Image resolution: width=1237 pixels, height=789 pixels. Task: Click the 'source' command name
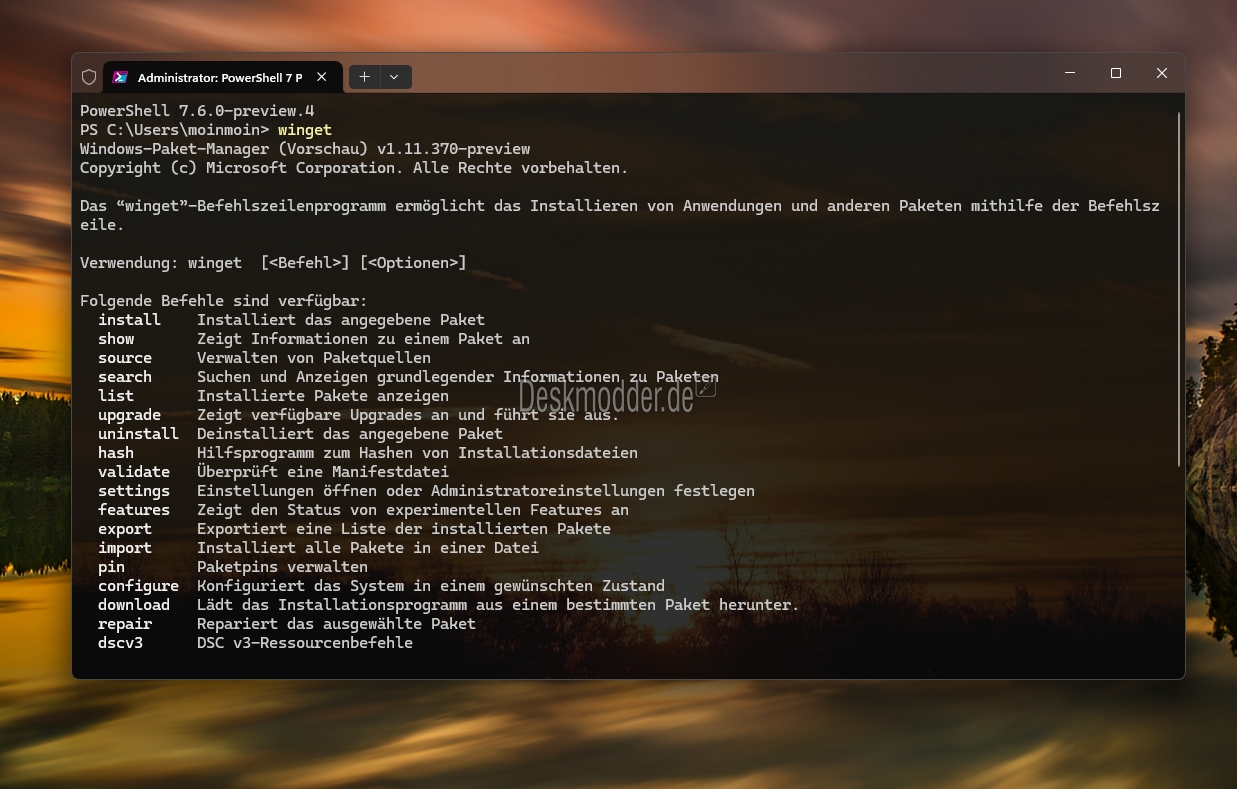(125, 358)
